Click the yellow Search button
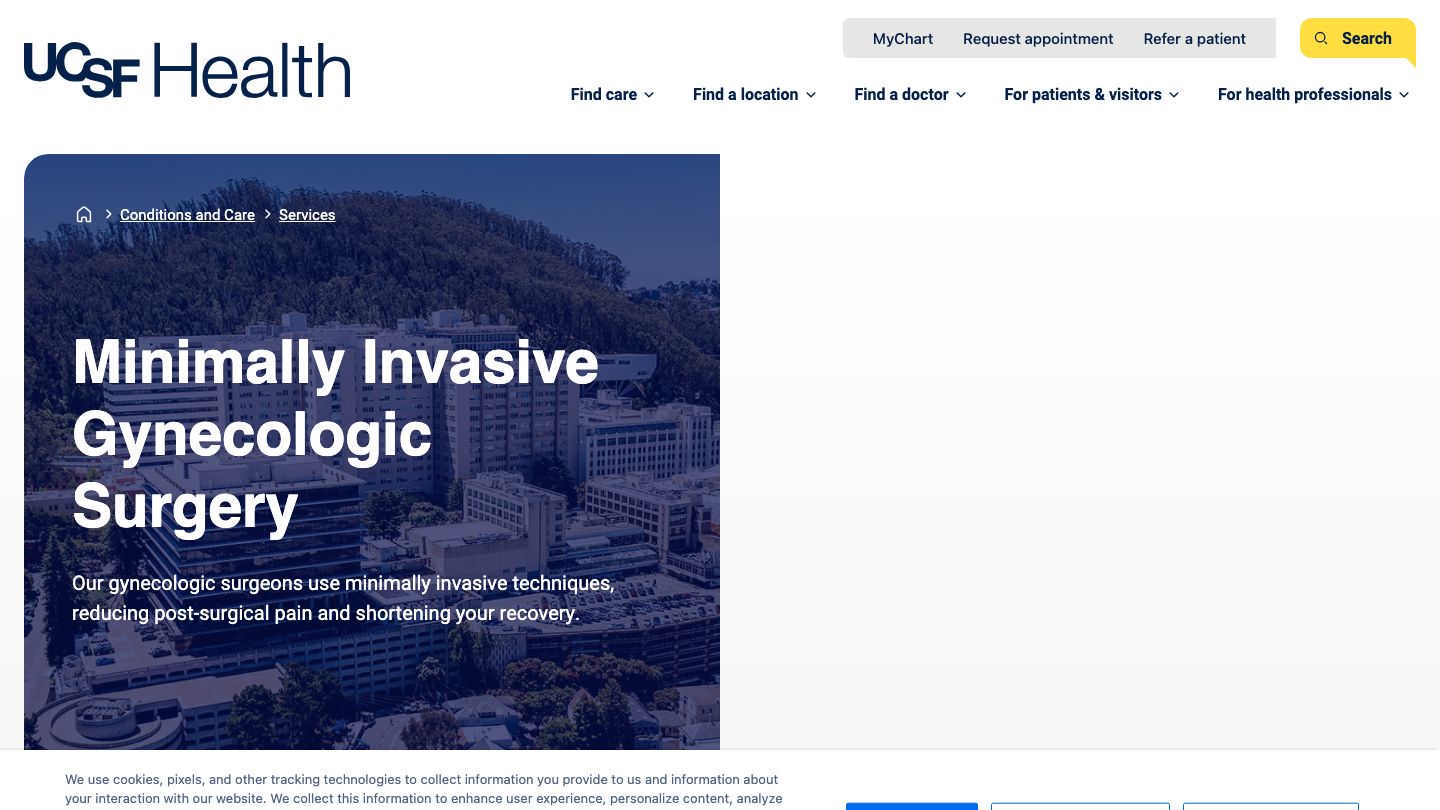Screen dimensions: 1440x810 click(x=1357, y=38)
